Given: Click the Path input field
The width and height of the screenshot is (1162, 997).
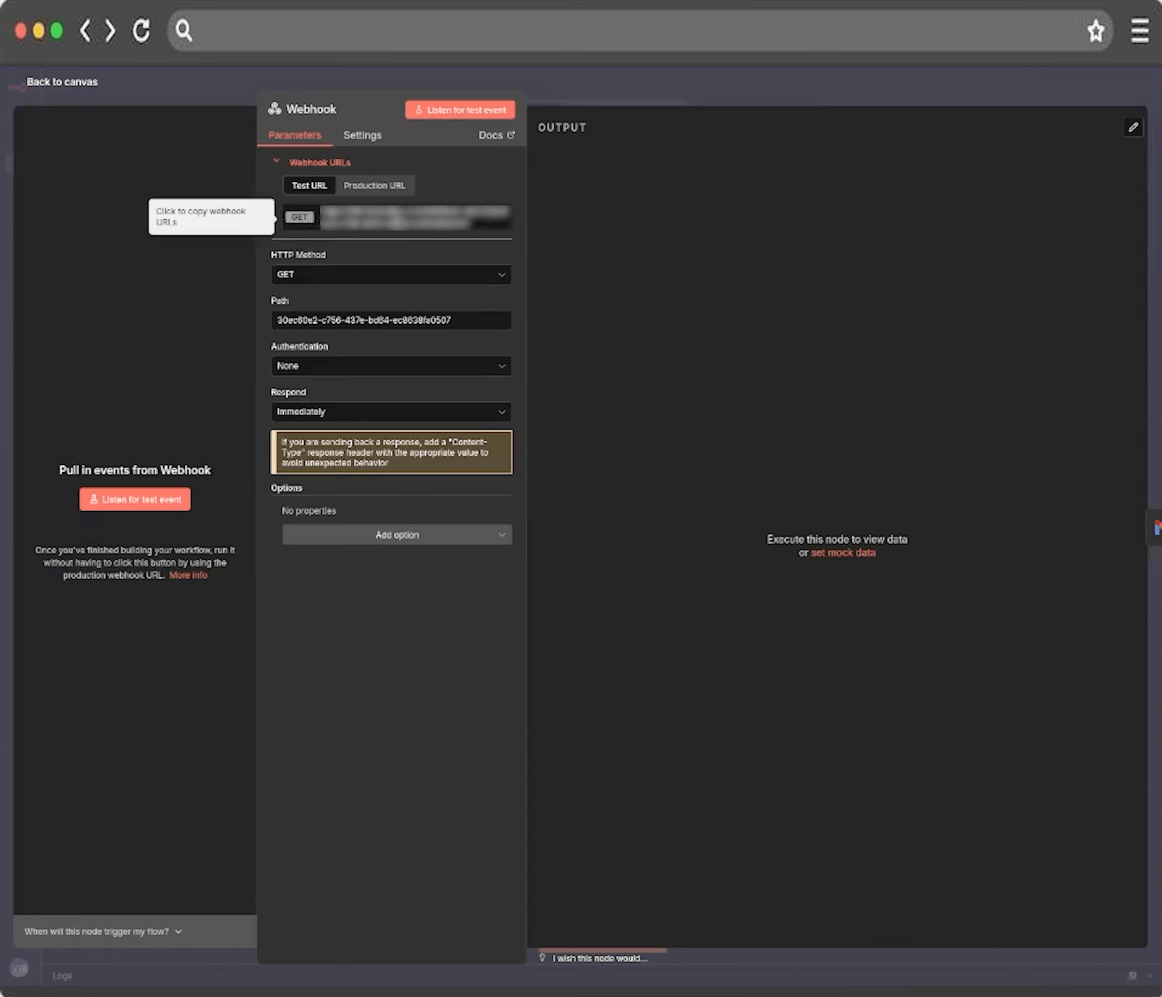Looking at the screenshot, I should coord(391,320).
